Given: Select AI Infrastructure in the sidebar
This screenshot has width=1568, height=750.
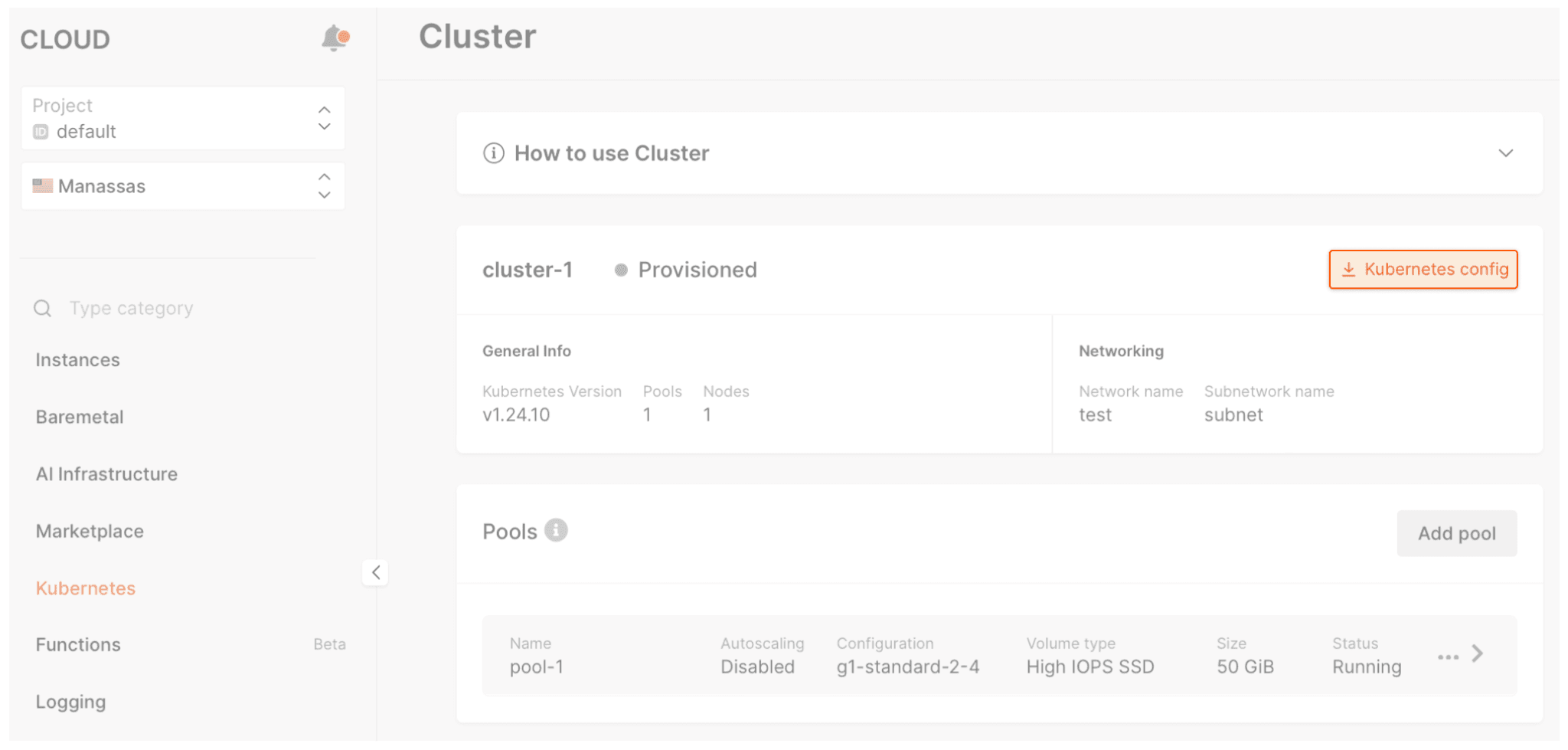Looking at the screenshot, I should (106, 474).
